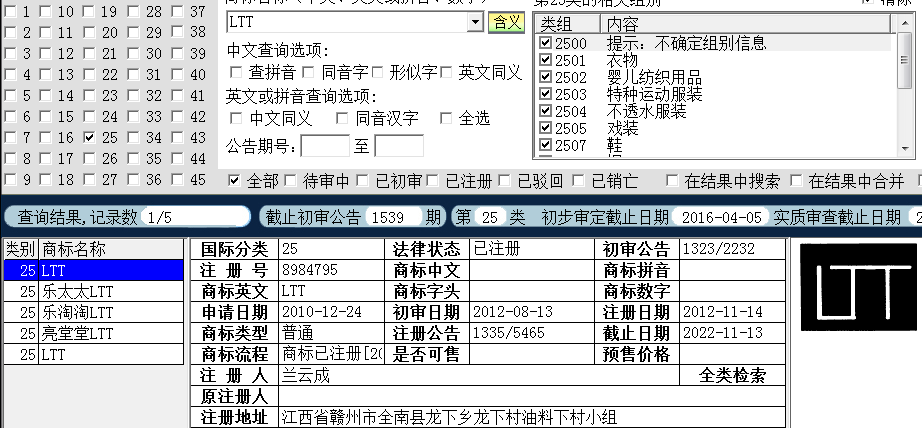Viewport: 922px width, 428px height.
Task: Click the 商标流程 value 商标已注册
Action: tap(331, 355)
